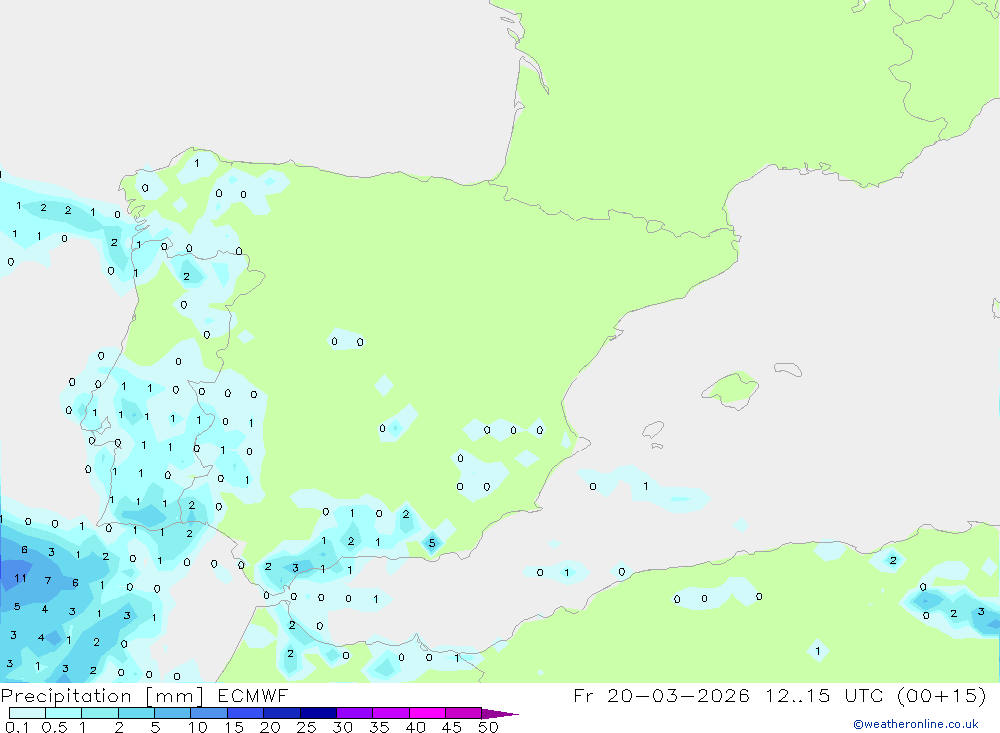Select the 5–10 mm legend color box
The image size is (1000, 733).
[x=173, y=713]
